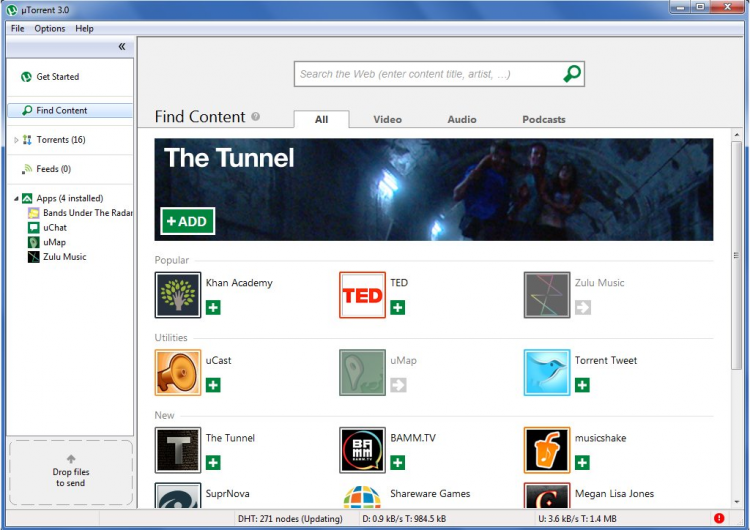Add Torrent Tweet with plus icon
The width and height of the screenshot is (750, 530).
point(582,385)
